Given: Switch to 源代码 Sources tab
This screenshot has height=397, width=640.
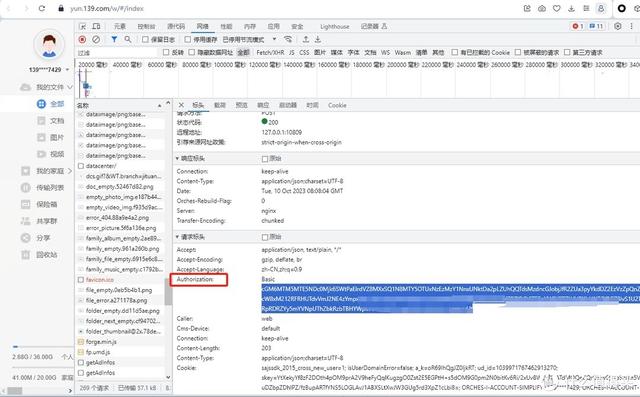Looking at the screenshot, I should click(176, 26).
